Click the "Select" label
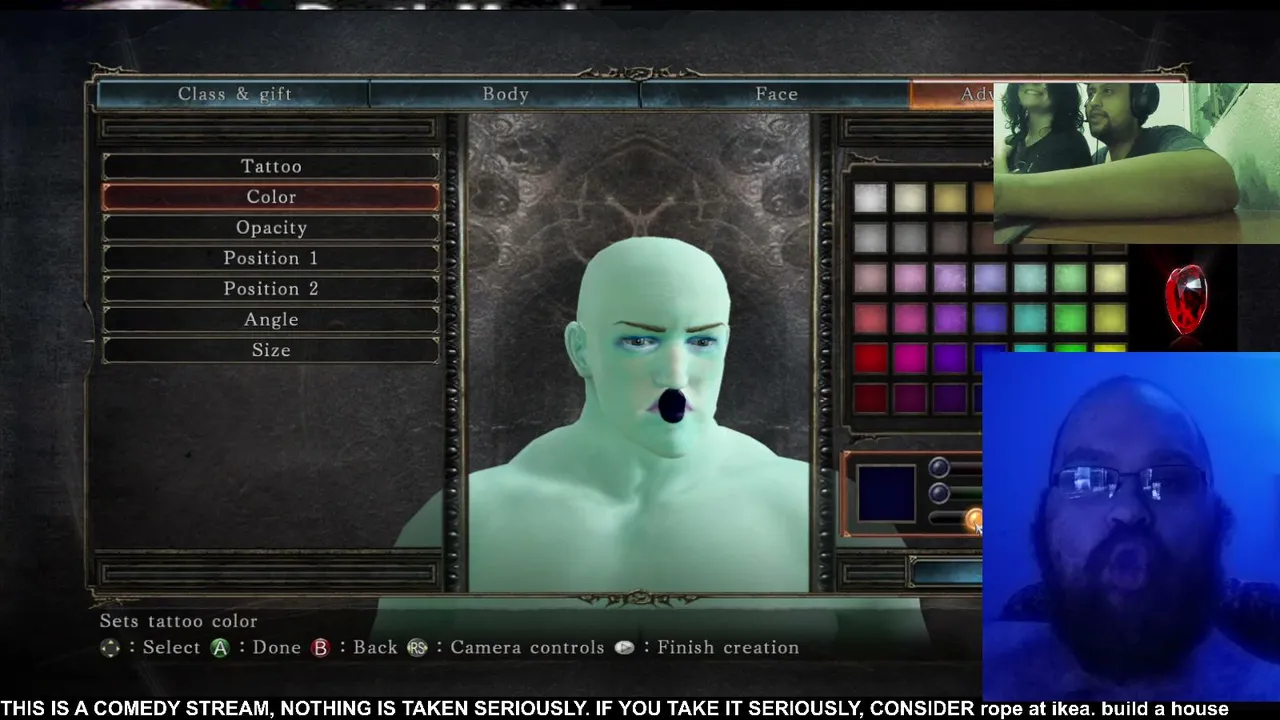The width and height of the screenshot is (1280, 720). point(171,648)
